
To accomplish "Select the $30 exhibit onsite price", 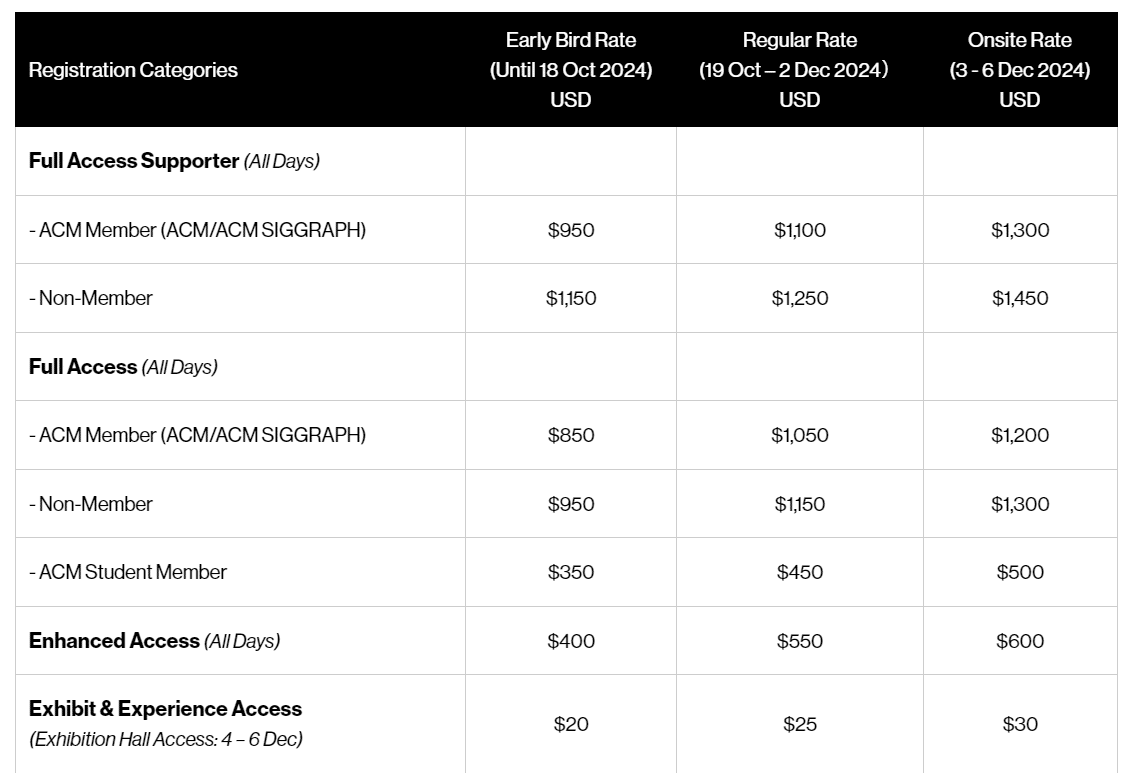I will point(1020,724).
